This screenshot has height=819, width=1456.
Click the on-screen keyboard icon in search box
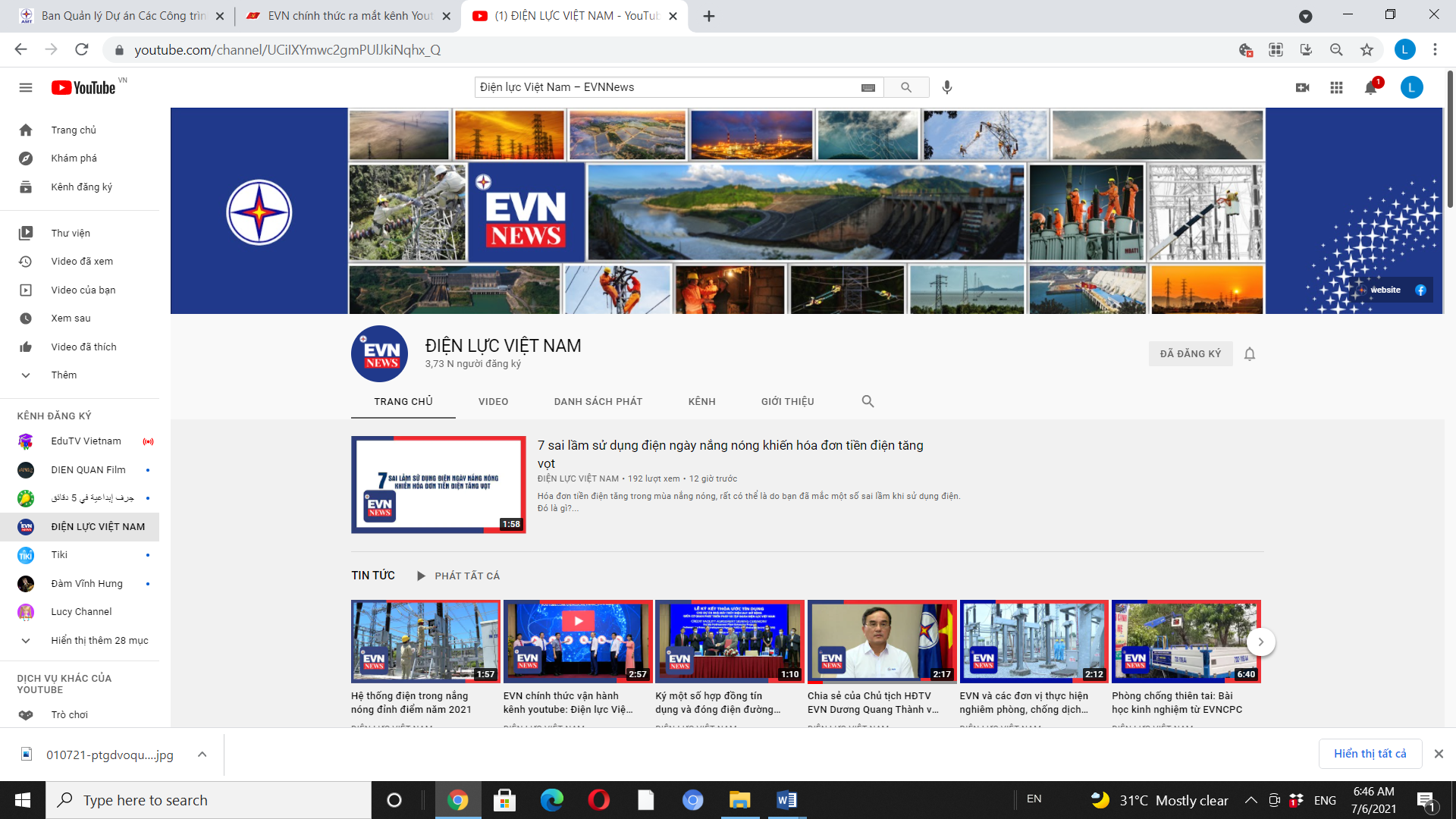868,88
